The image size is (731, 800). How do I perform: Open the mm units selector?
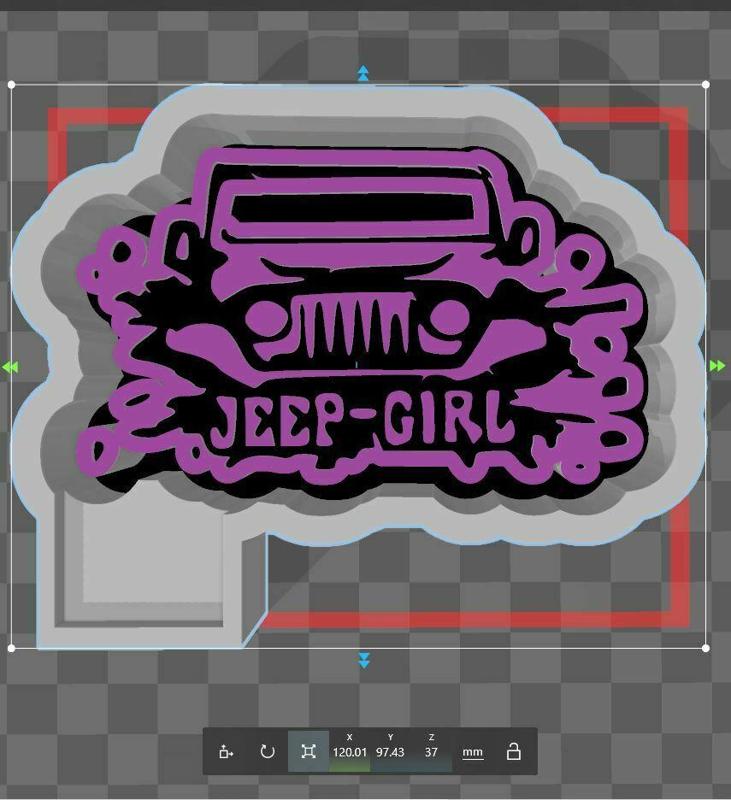tap(472, 752)
